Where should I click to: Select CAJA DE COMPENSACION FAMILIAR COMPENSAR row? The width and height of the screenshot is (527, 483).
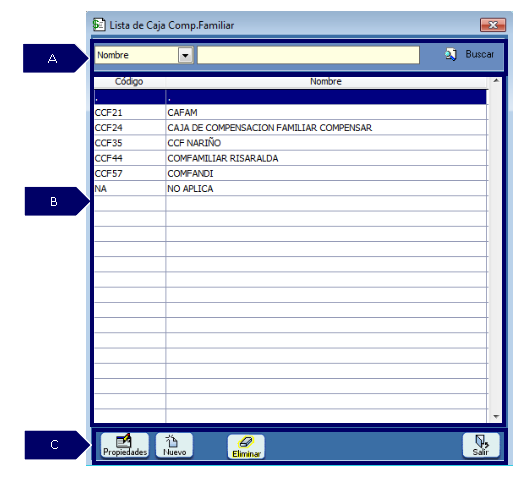point(326,128)
